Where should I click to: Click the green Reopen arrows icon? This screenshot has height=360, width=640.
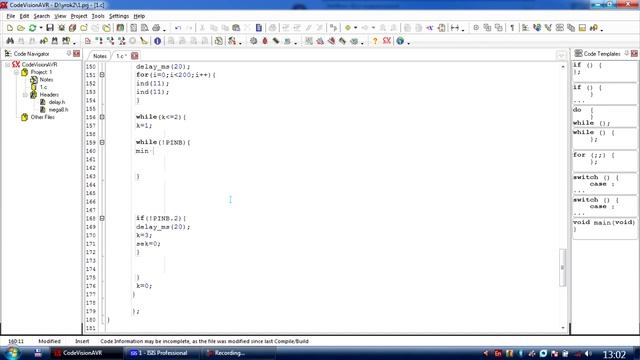coord(32,28)
